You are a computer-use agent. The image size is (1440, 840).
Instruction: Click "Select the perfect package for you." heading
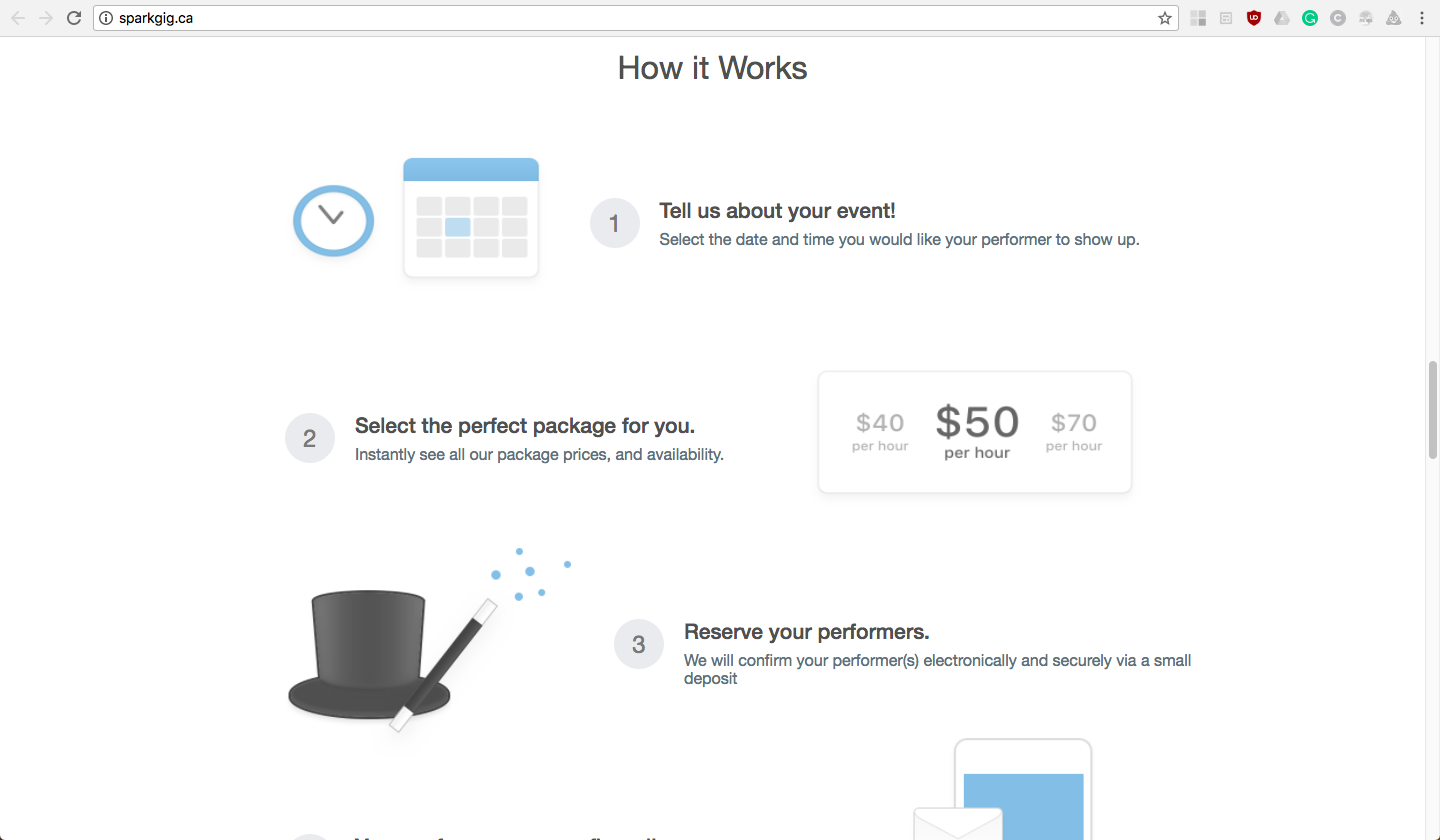[x=525, y=426]
